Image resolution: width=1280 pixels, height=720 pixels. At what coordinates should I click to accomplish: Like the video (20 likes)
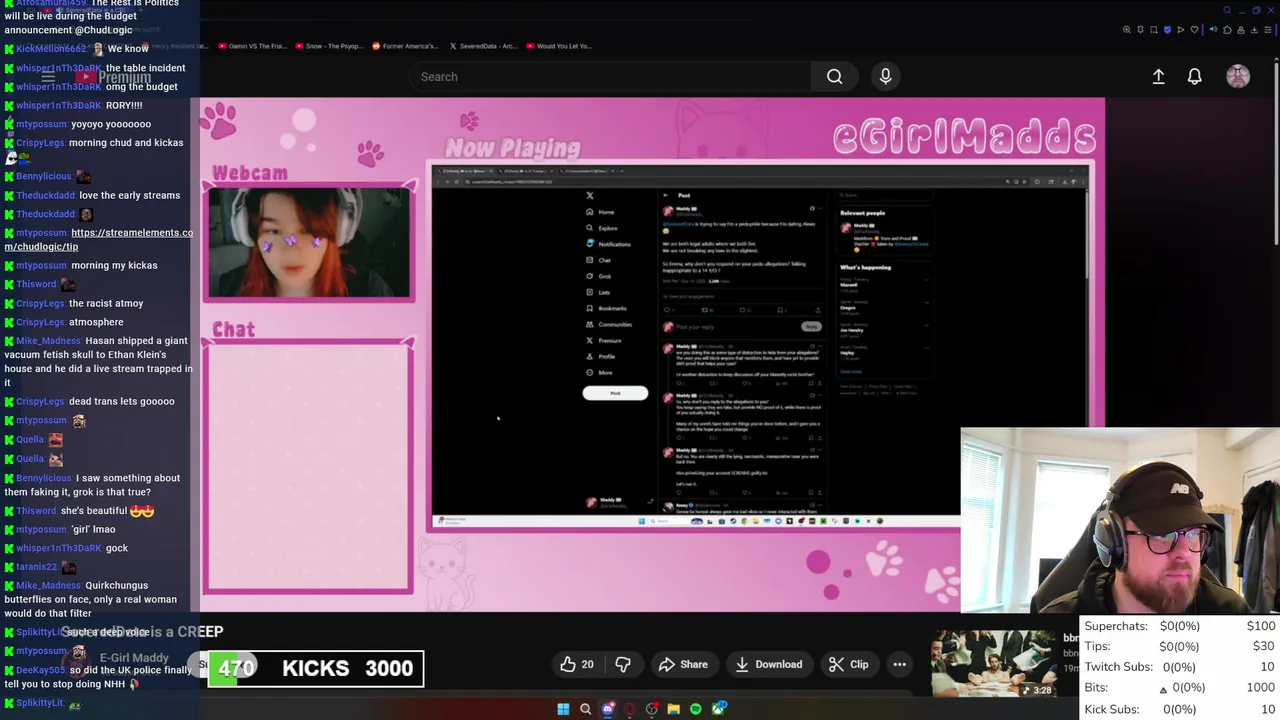pyautogui.click(x=577, y=664)
